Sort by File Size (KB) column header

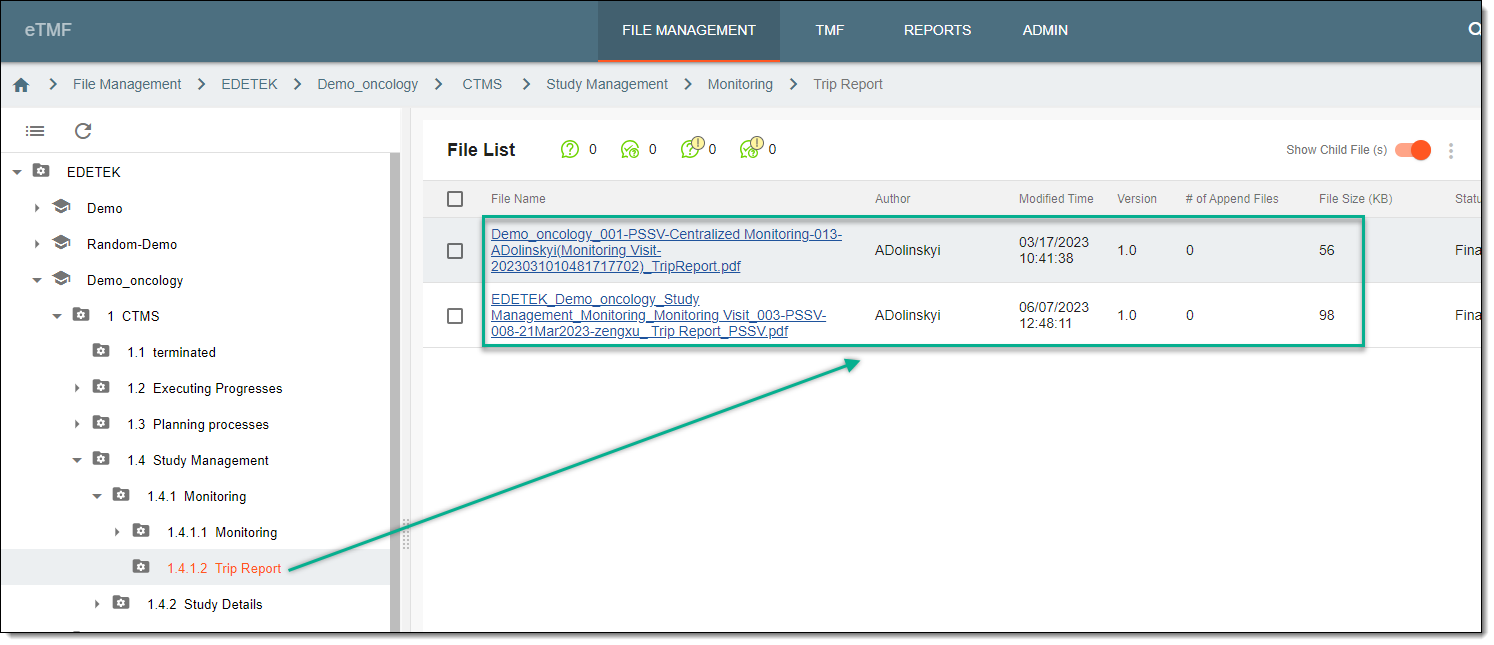coord(1355,199)
